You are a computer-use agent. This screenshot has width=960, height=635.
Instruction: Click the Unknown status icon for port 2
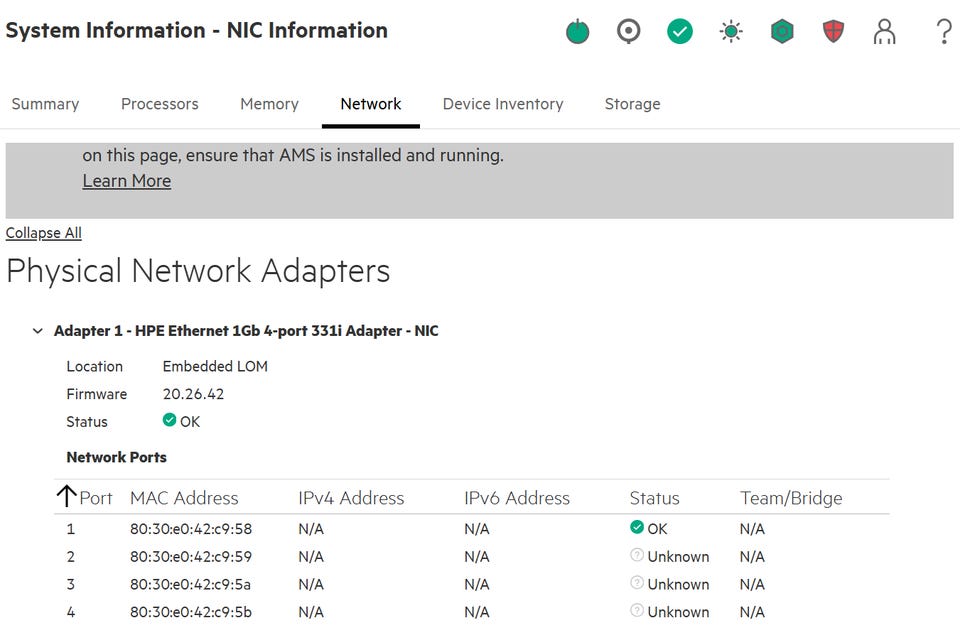pyautogui.click(x=637, y=556)
